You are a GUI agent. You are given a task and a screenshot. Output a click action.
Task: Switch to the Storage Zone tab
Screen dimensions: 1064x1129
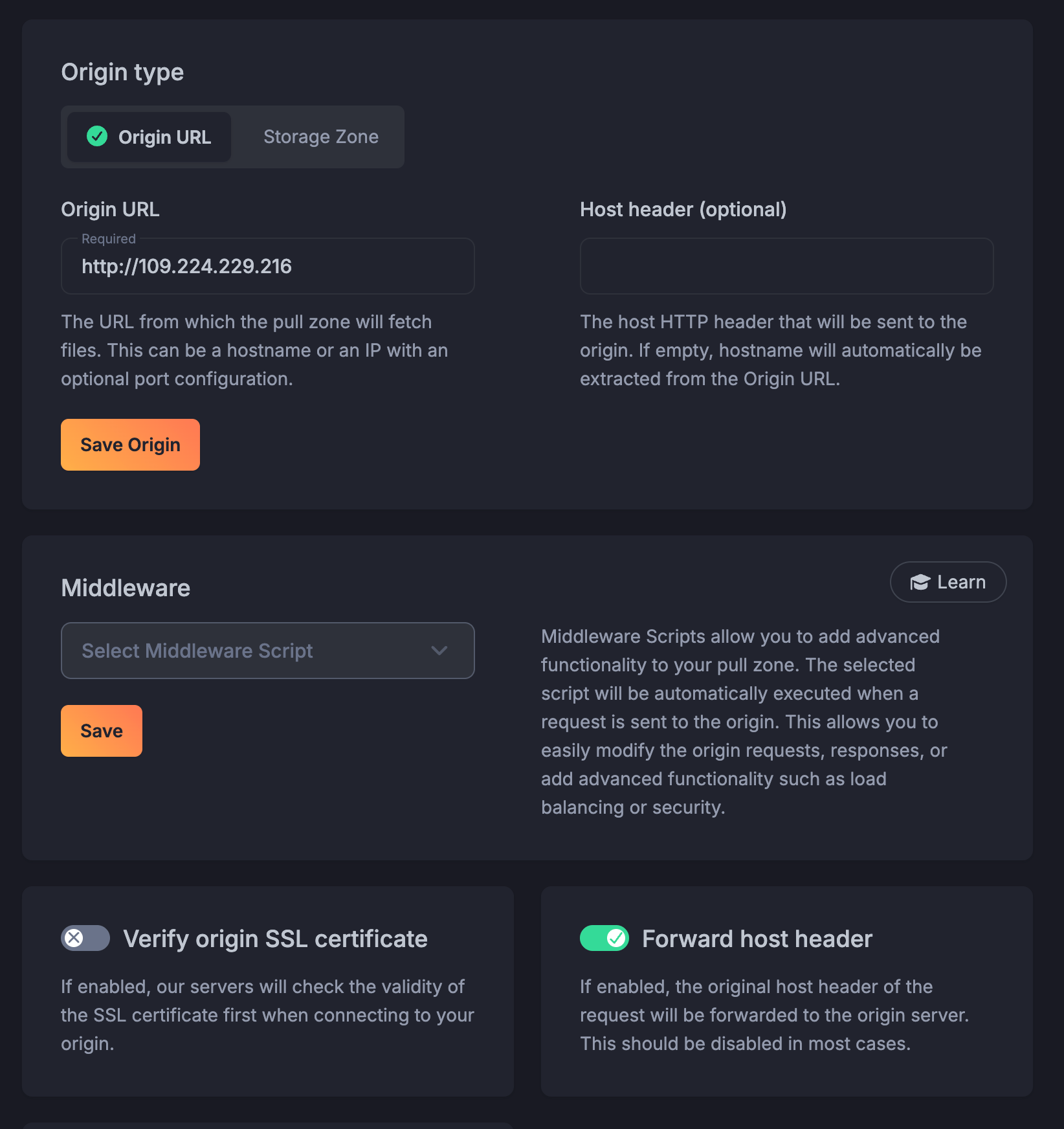click(320, 137)
